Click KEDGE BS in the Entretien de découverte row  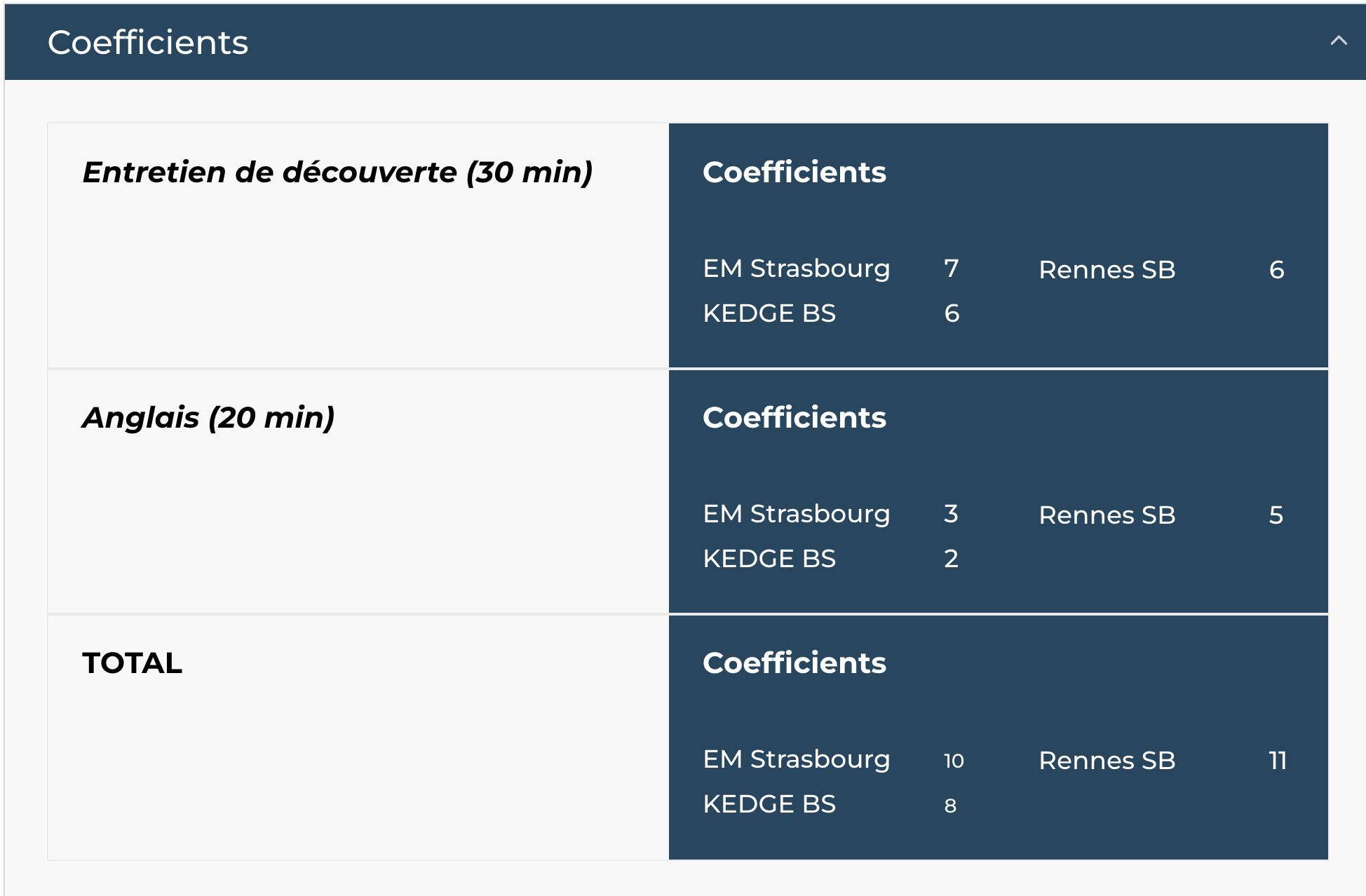769,313
